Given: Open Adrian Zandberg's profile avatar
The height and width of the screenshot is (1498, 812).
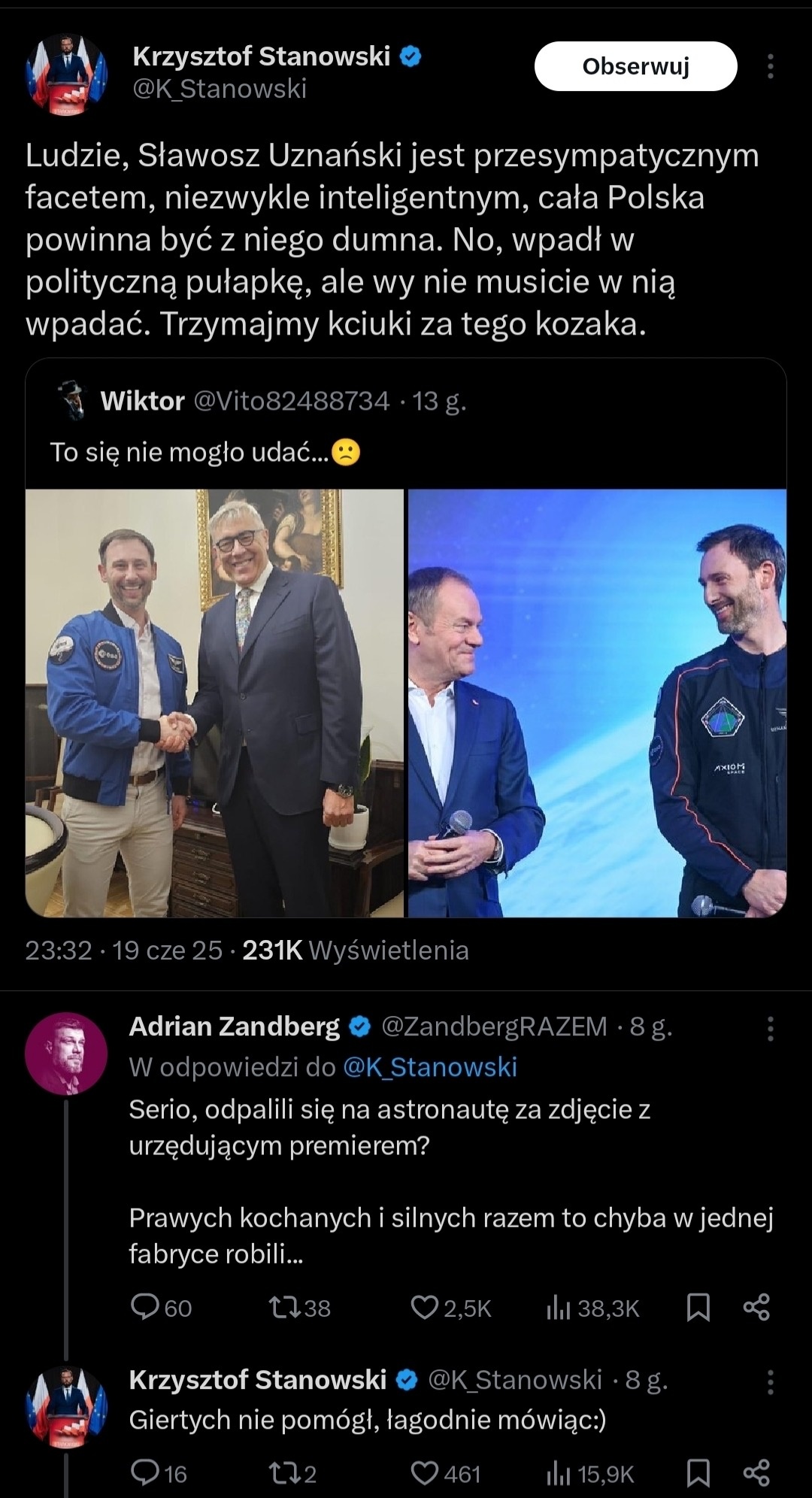Looking at the screenshot, I should (x=66, y=1053).
